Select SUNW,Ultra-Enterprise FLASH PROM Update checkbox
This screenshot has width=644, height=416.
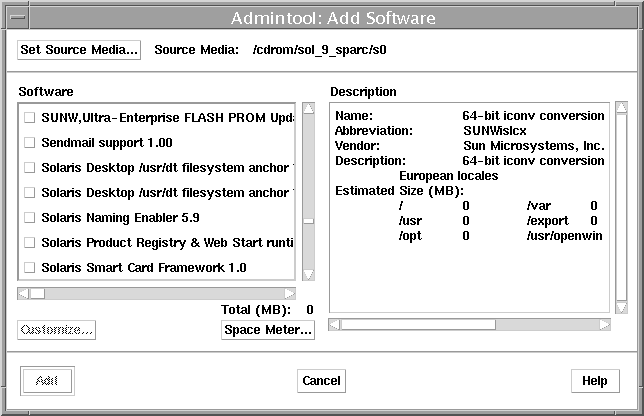click(29, 118)
